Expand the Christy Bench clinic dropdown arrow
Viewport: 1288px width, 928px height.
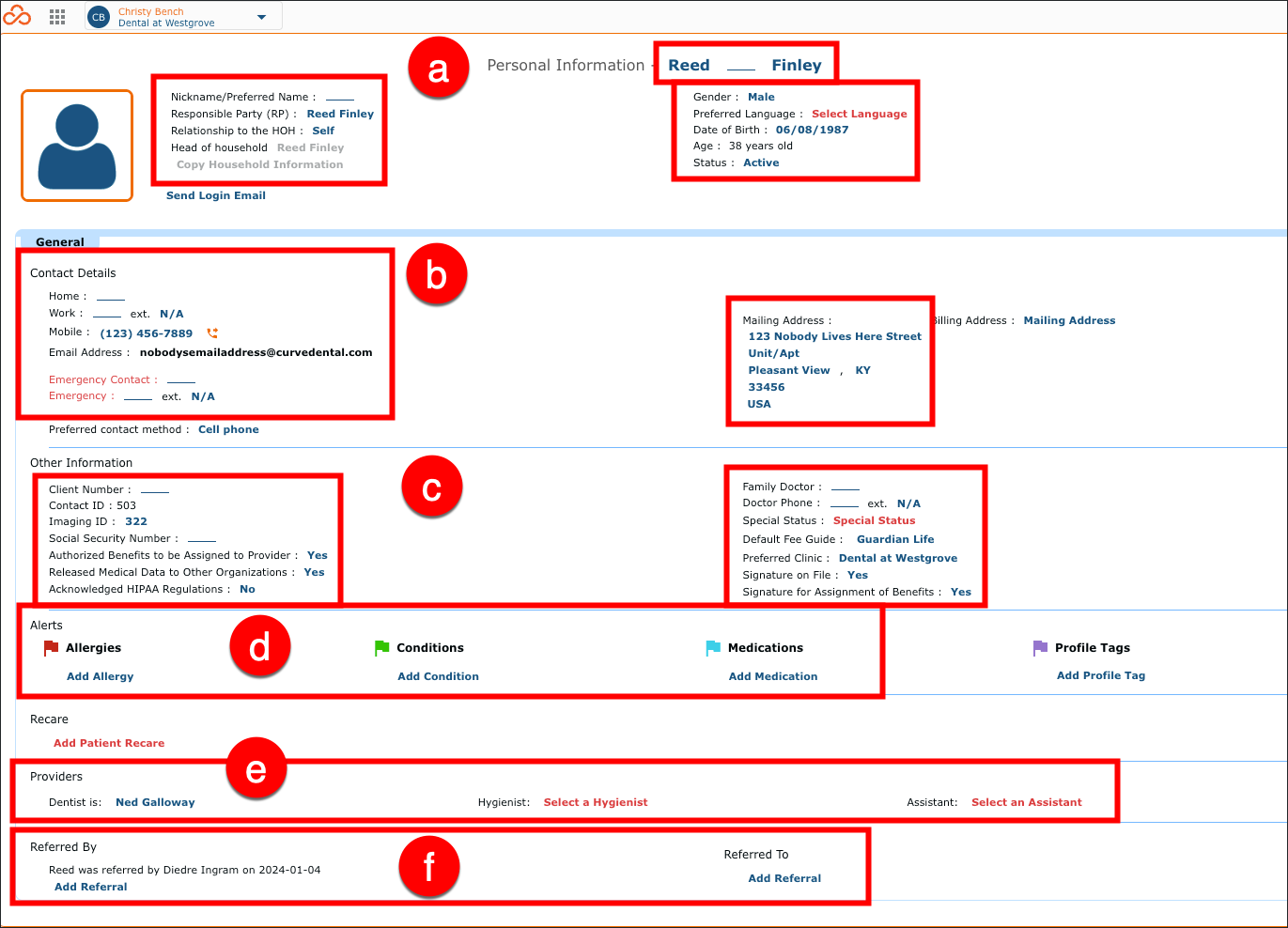tap(261, 17)
